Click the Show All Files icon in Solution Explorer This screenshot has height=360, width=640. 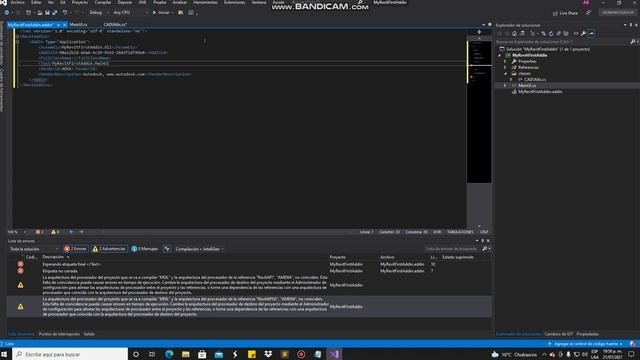pos(566,33)
